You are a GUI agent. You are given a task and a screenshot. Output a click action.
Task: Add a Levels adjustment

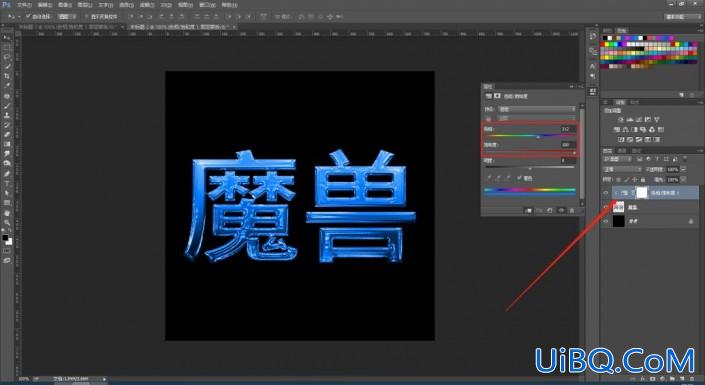(630, 120)
